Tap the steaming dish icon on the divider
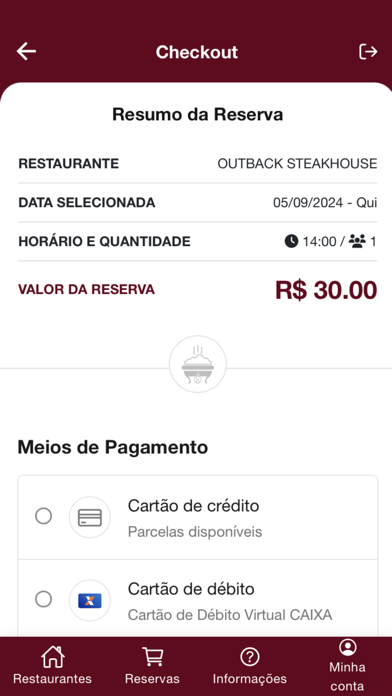This screenshot has width=392, height=696. (x=198, y=364)
